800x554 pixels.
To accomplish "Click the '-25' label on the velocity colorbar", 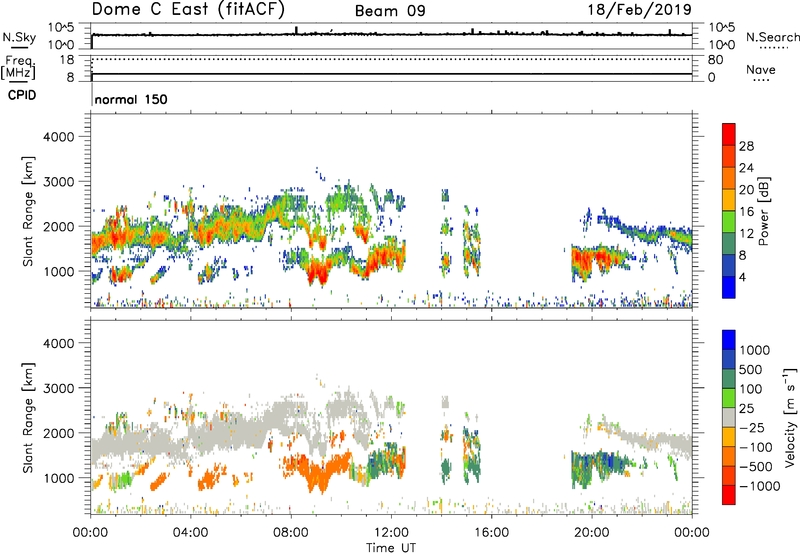I will pos(751,428).
